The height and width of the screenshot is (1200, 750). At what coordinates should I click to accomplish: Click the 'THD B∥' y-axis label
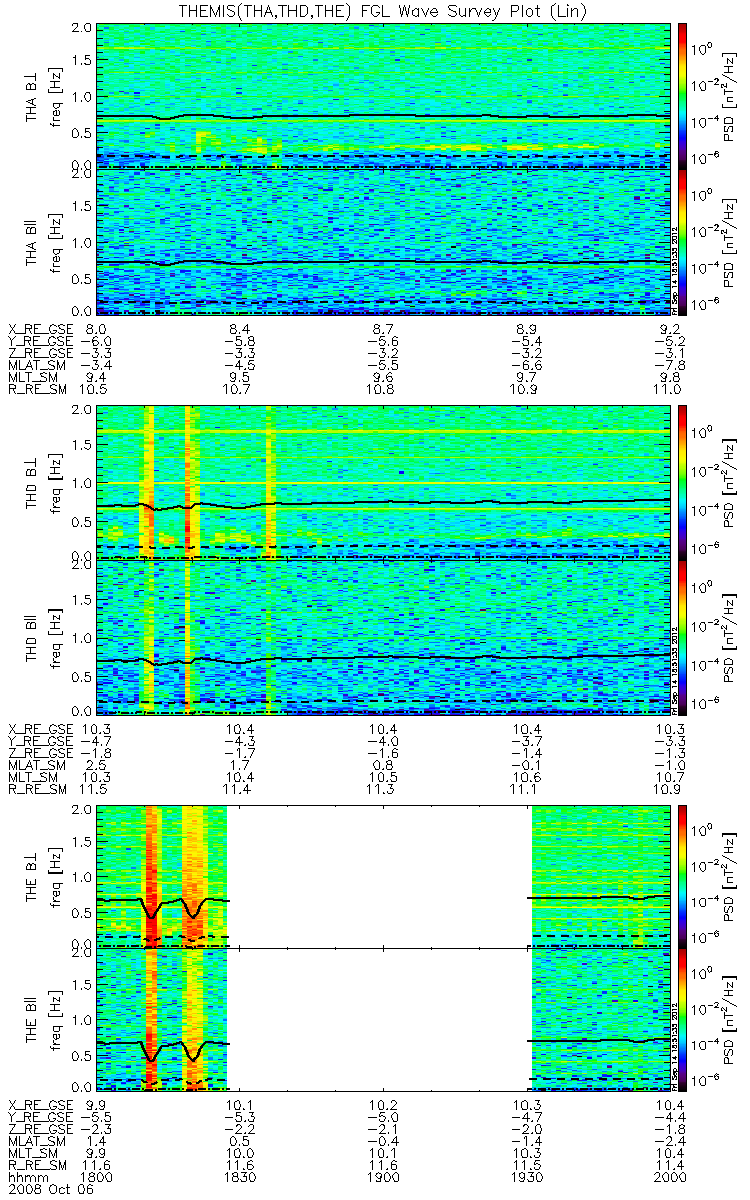pyautogui.click(x=31, y=636)
